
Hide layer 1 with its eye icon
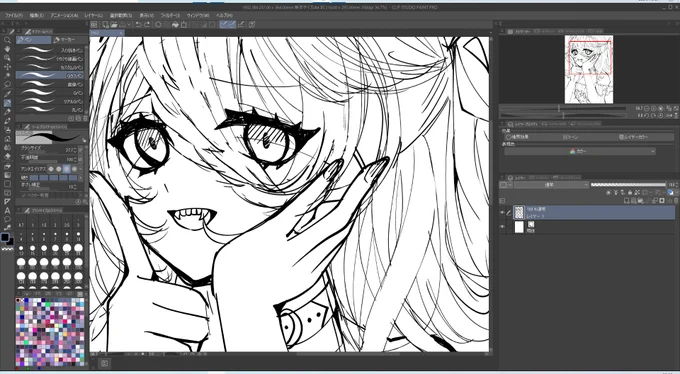pos(502,213)
